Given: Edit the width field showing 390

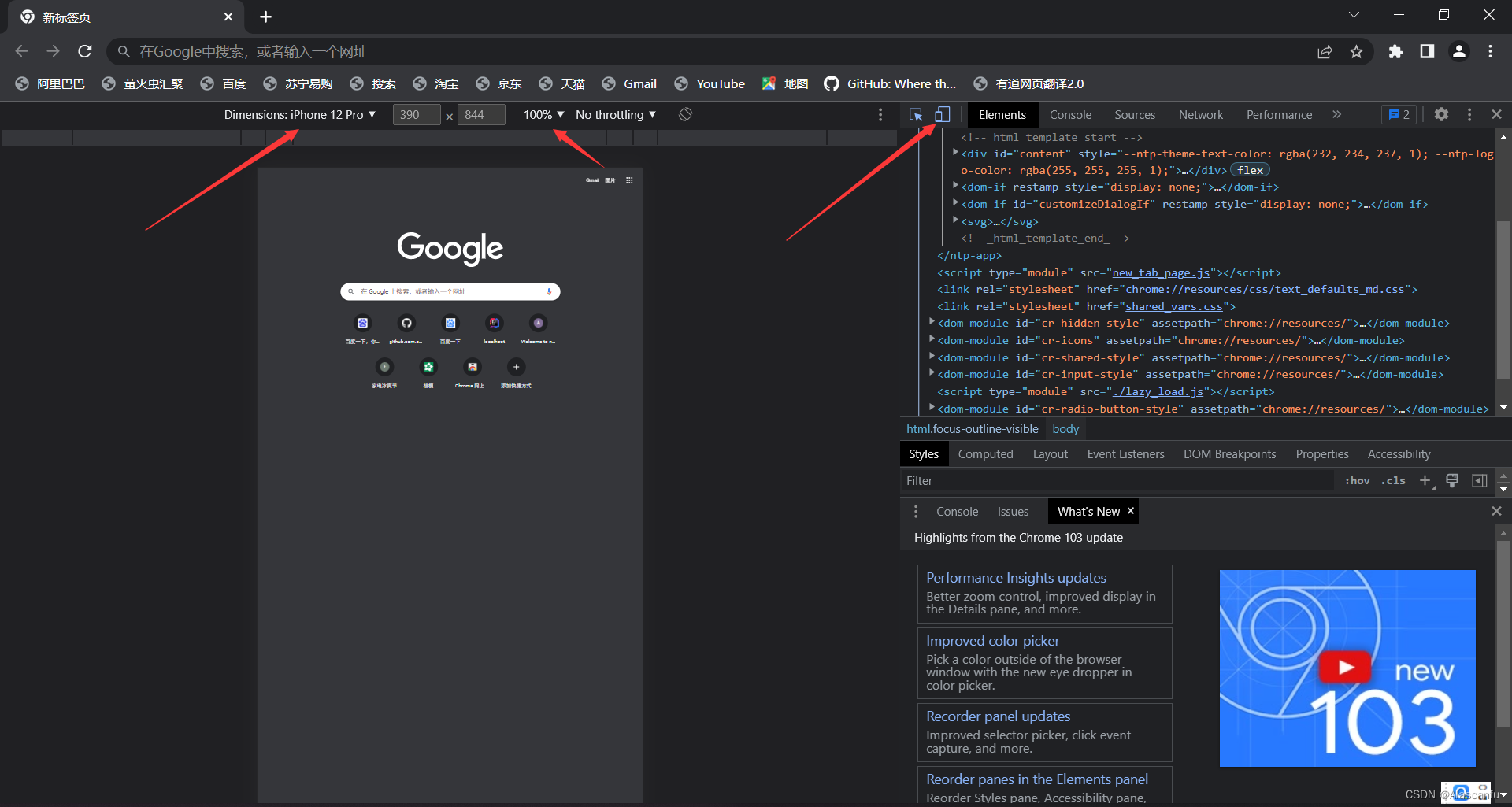Looking at the screenshot, I should 417,115.
